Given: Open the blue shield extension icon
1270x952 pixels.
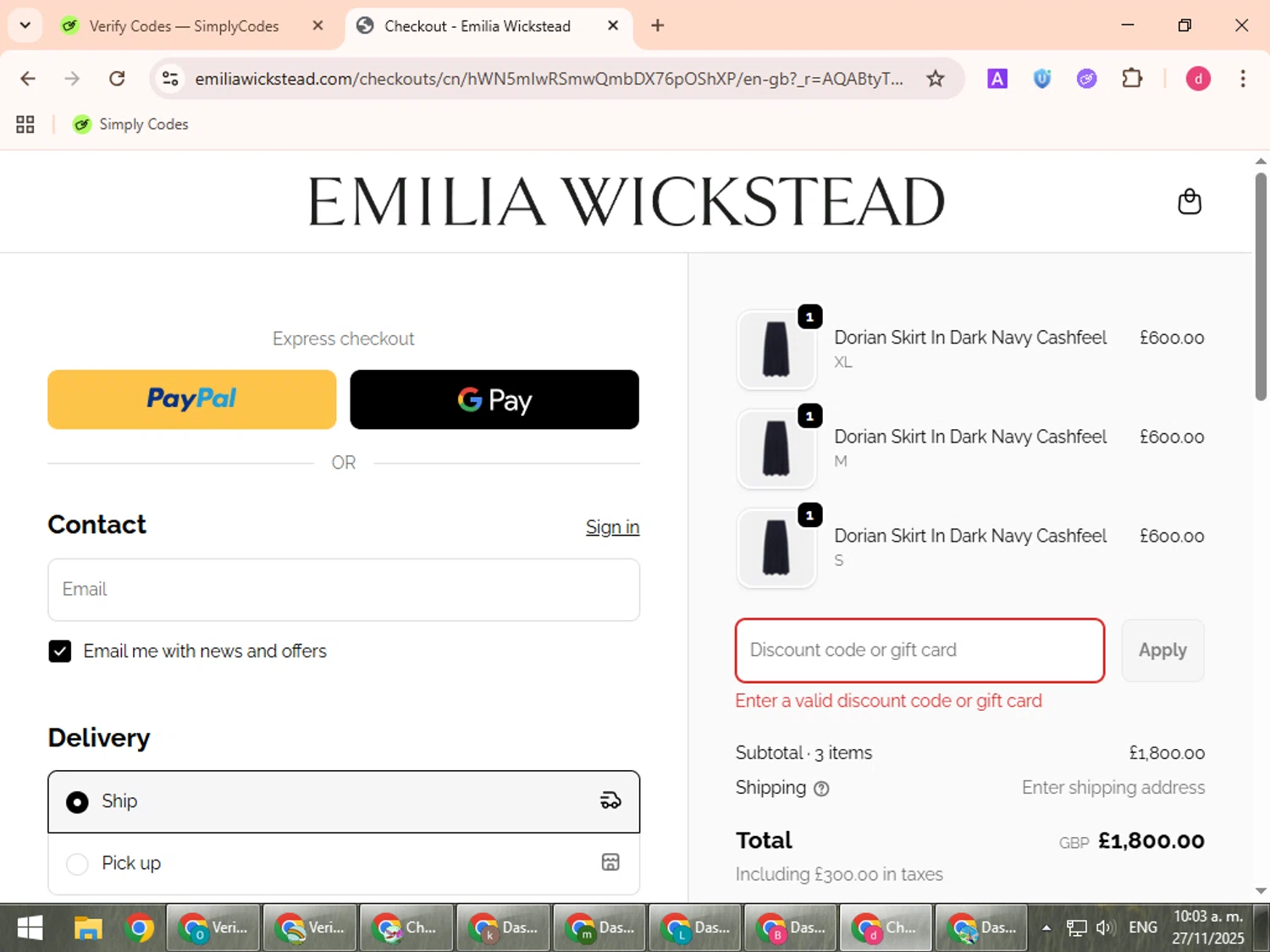Looking at the screenshot, I should point(1042,79).
